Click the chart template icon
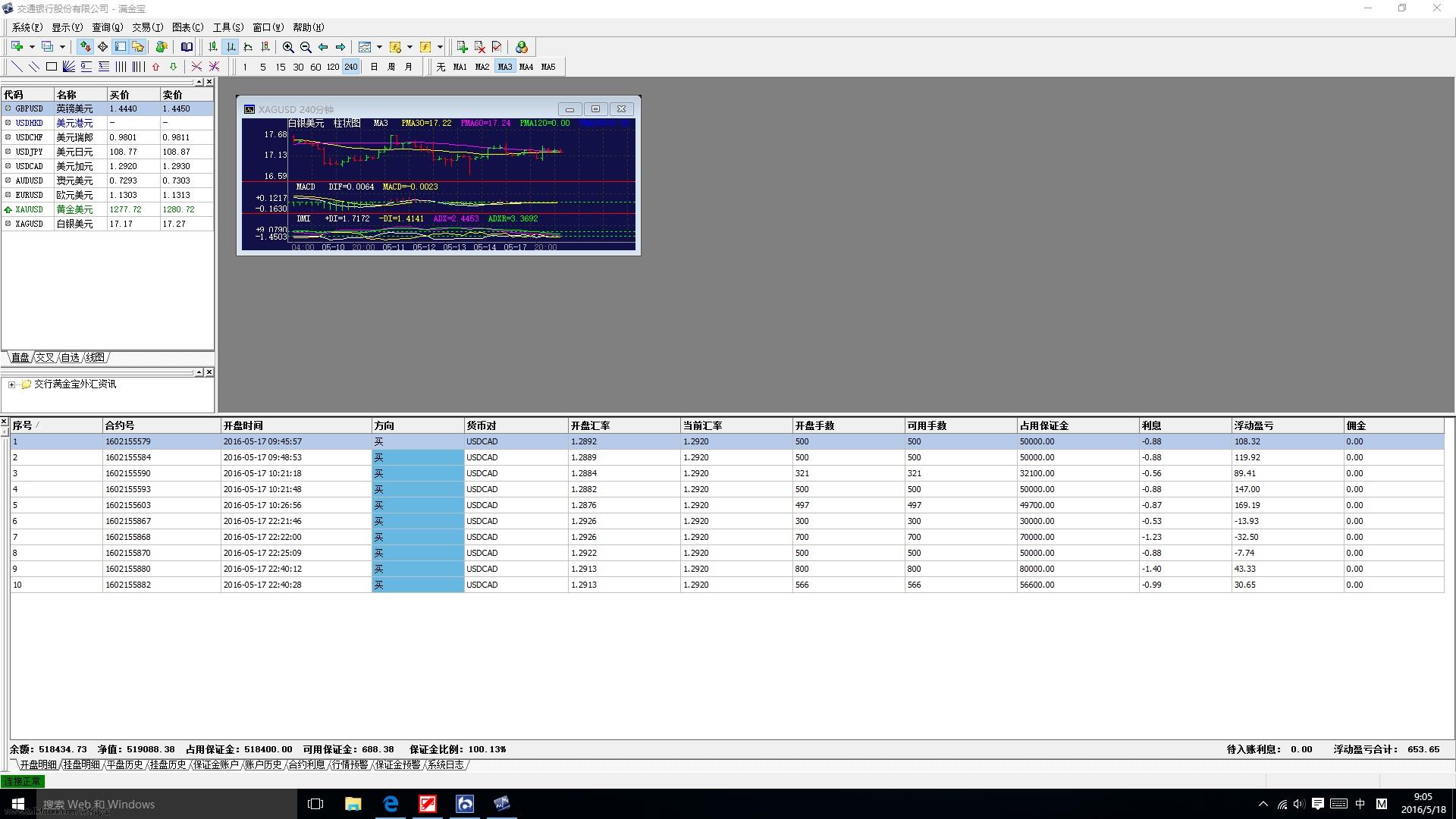This screenshot has width=1456, height=819. (x=365, y=47)
